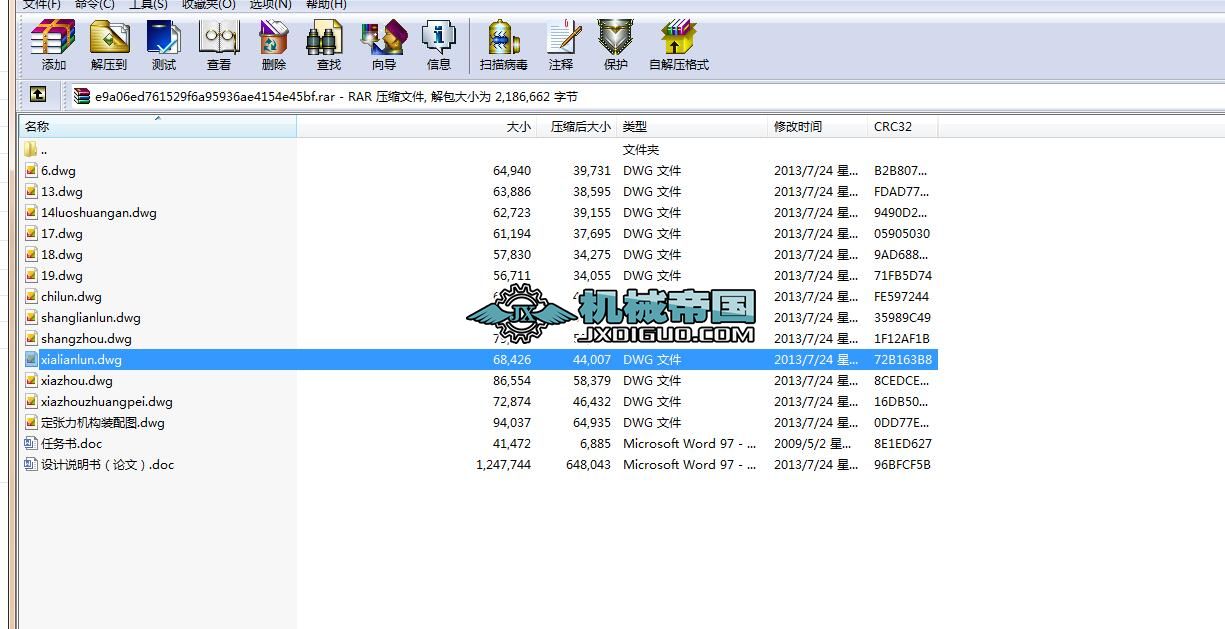The image size is (1225, 629).
Task: Select file 19.dwg
Action: pos(62,275)
